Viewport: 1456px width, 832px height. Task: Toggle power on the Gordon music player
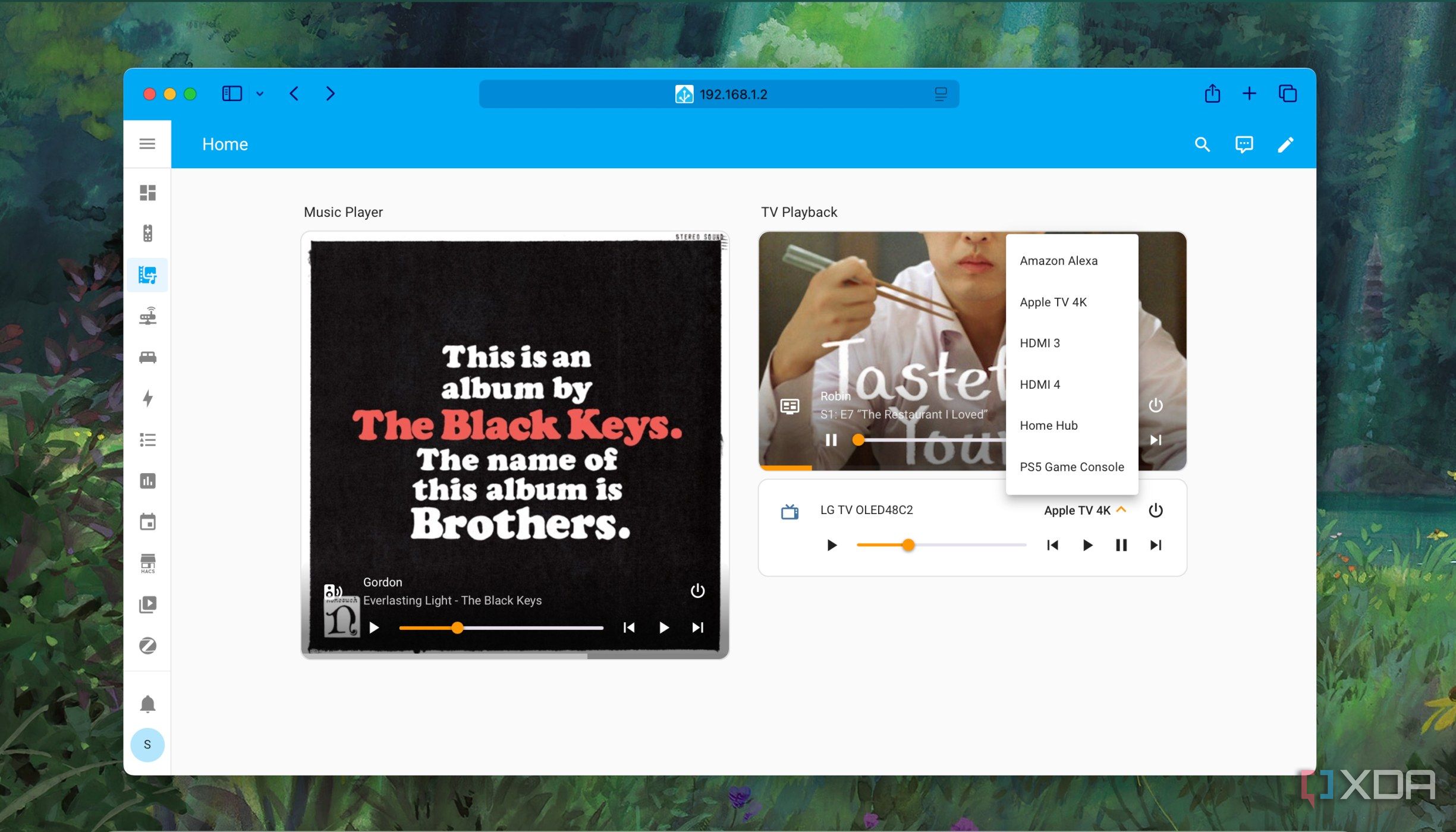697,591
